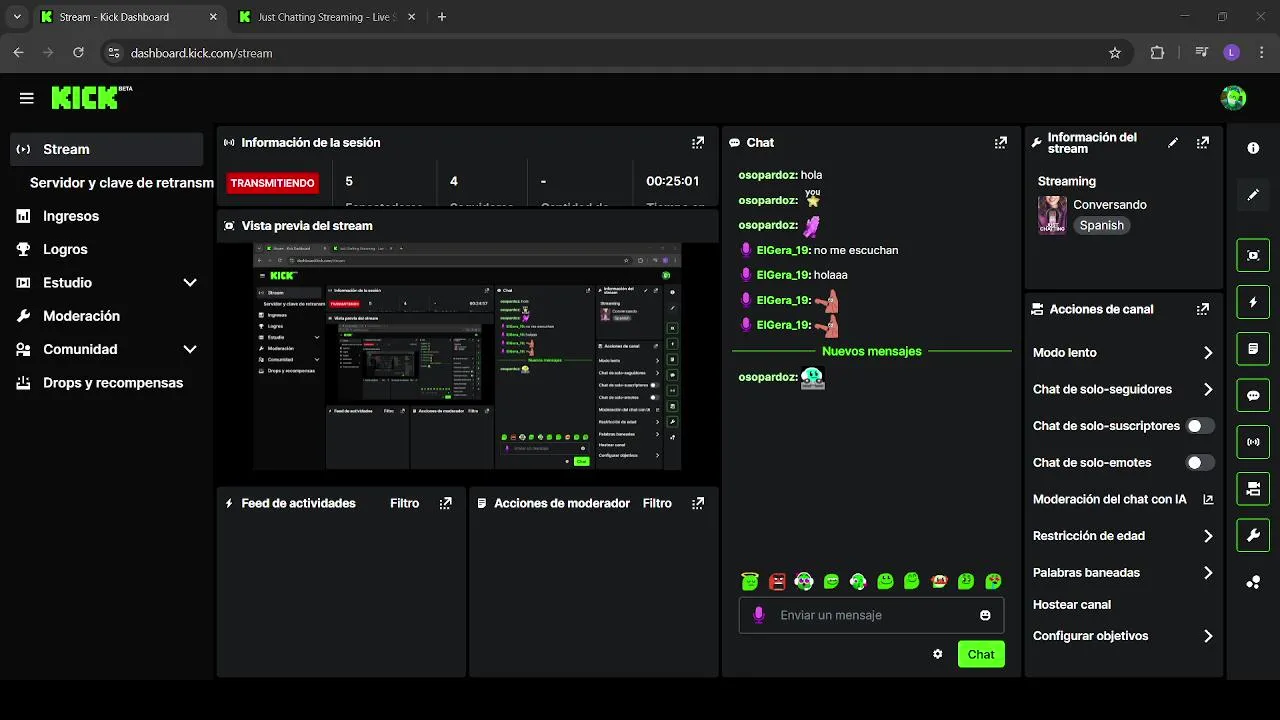Screen dimensions: 1280x720
Task: Click the Enviar un mensaje input field
Action: [871, 615]
